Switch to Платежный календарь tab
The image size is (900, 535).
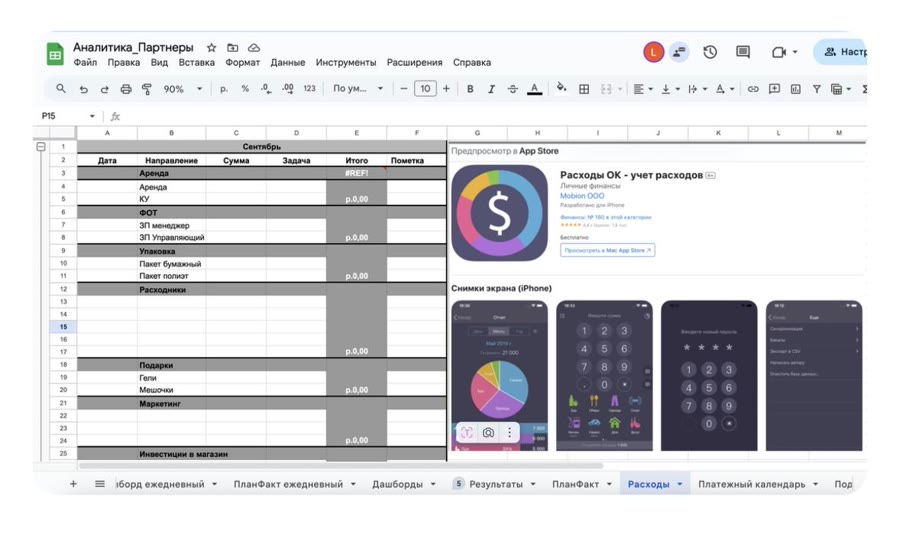point(751,484)
